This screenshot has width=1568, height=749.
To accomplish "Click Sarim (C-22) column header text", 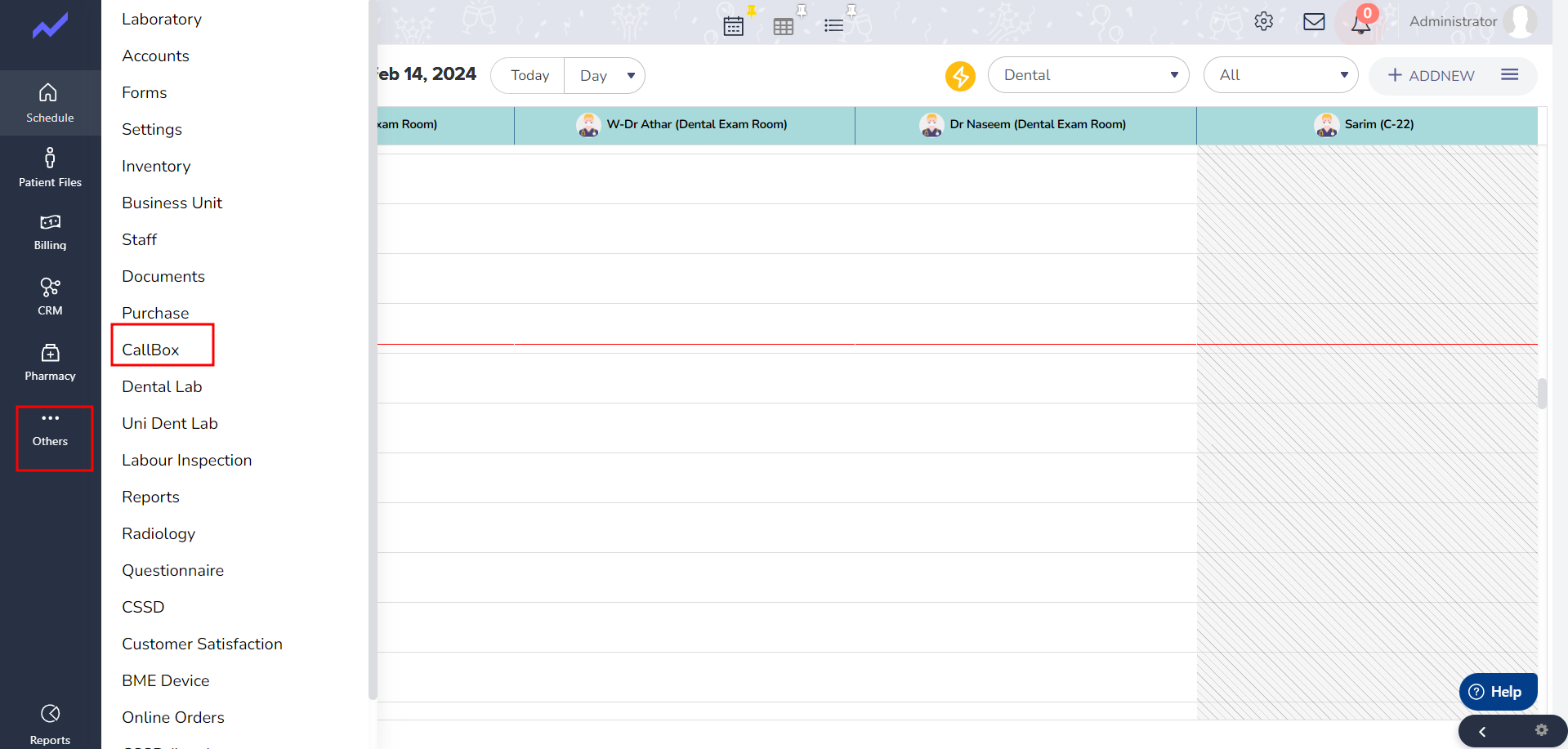I will [x=1379, y=124].
